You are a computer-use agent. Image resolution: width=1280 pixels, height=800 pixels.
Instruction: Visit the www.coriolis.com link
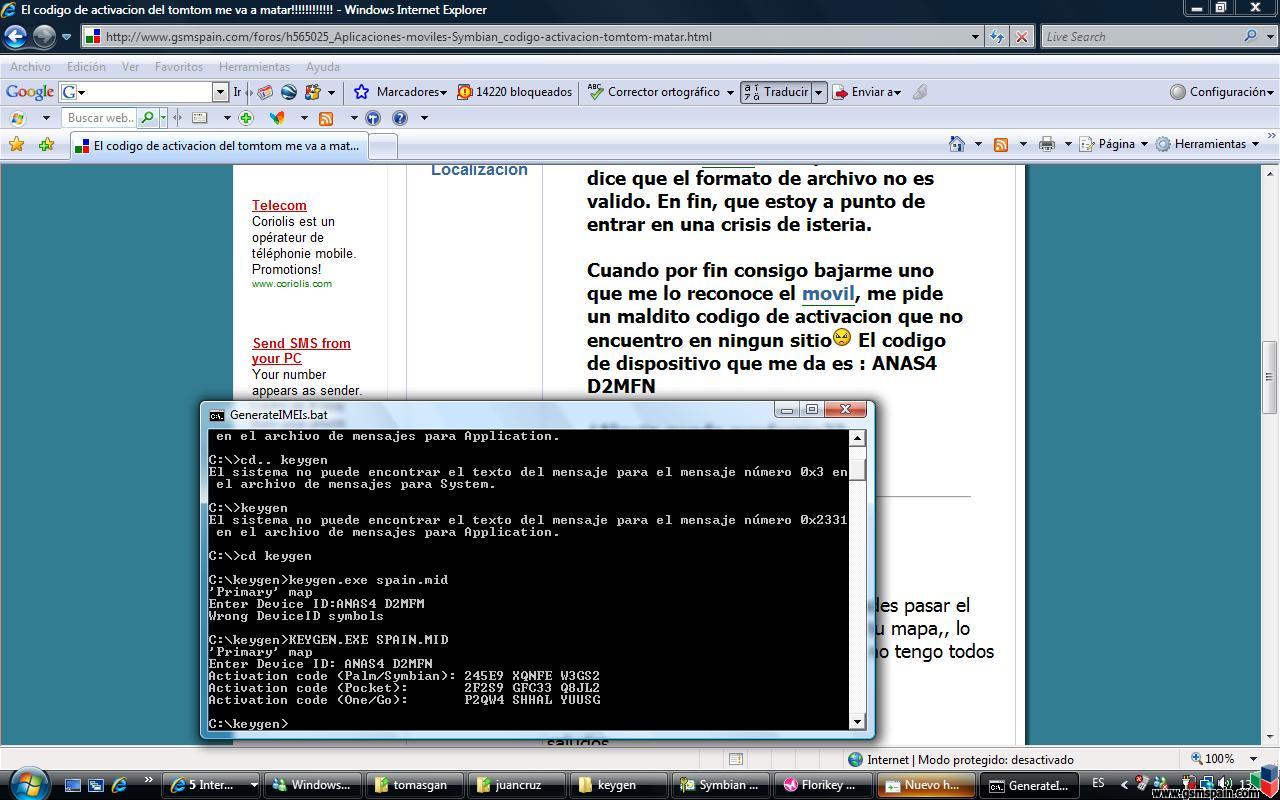pos(292,284)
